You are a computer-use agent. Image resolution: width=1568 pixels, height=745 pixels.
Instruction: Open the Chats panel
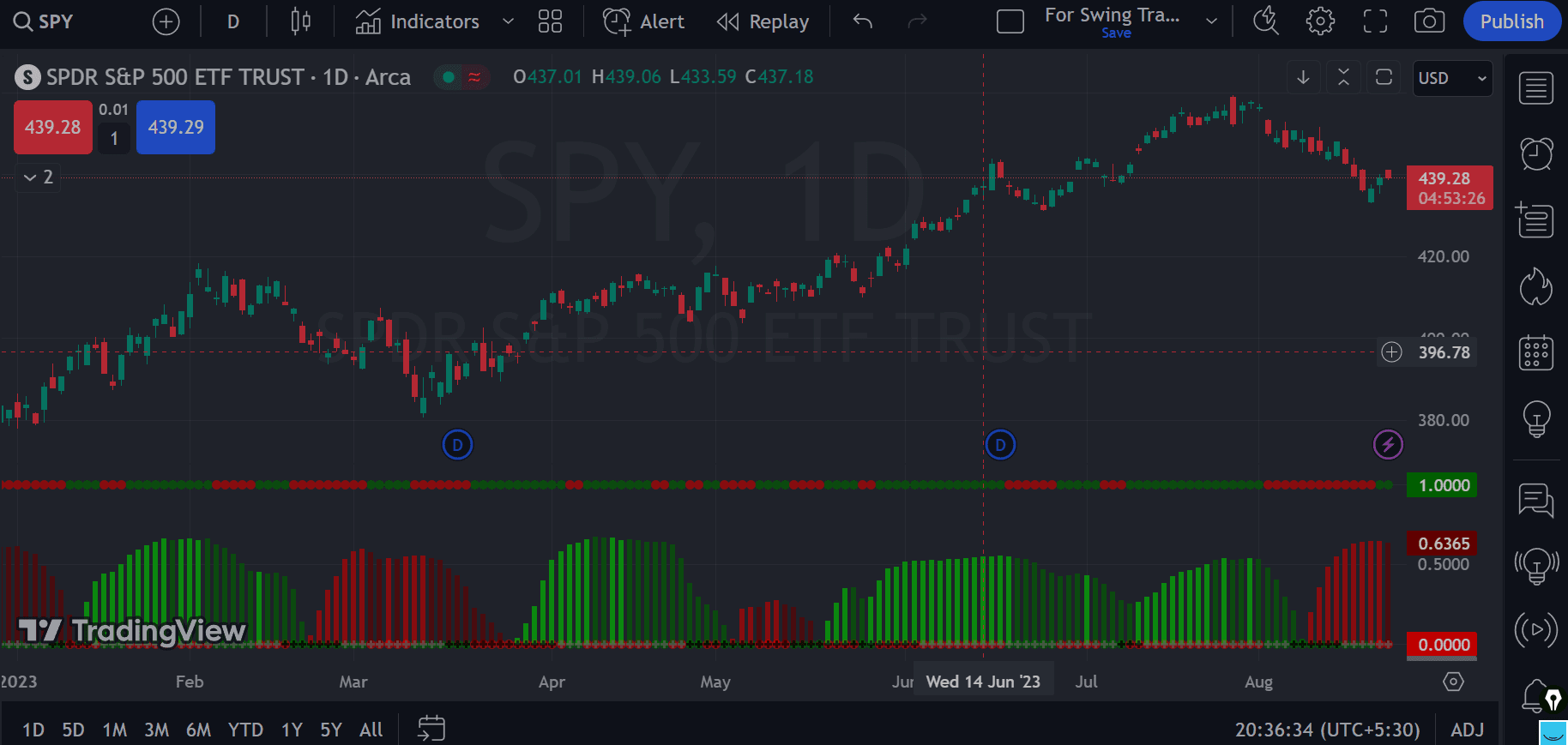coord(1535,500)
